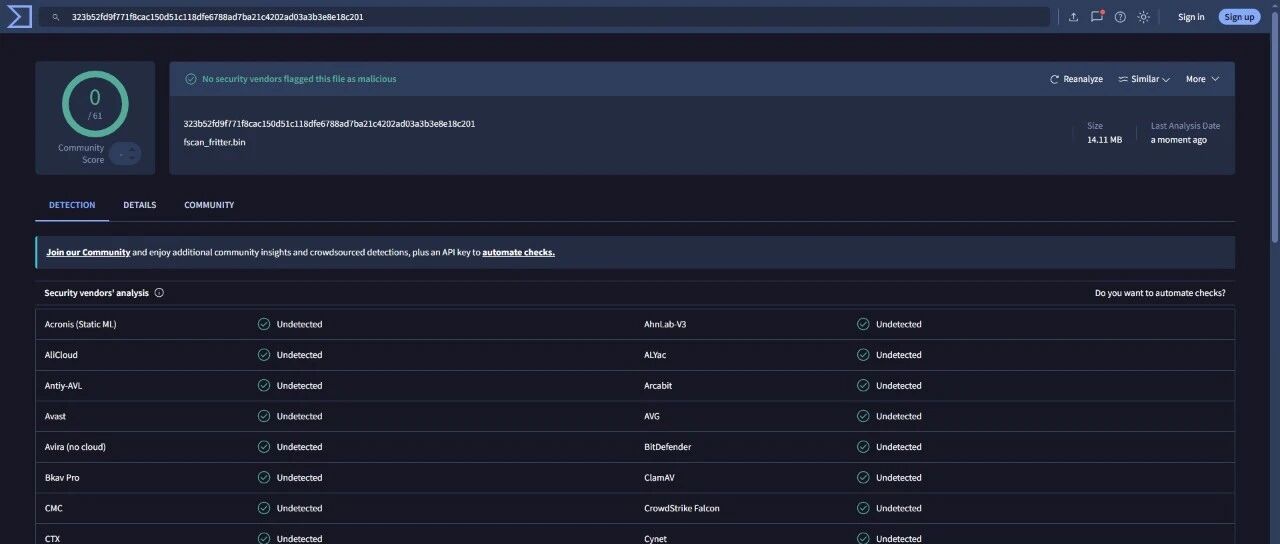
Task: Click the Undetected check icon for Antiy-AVL
Action: pos(264,385)
